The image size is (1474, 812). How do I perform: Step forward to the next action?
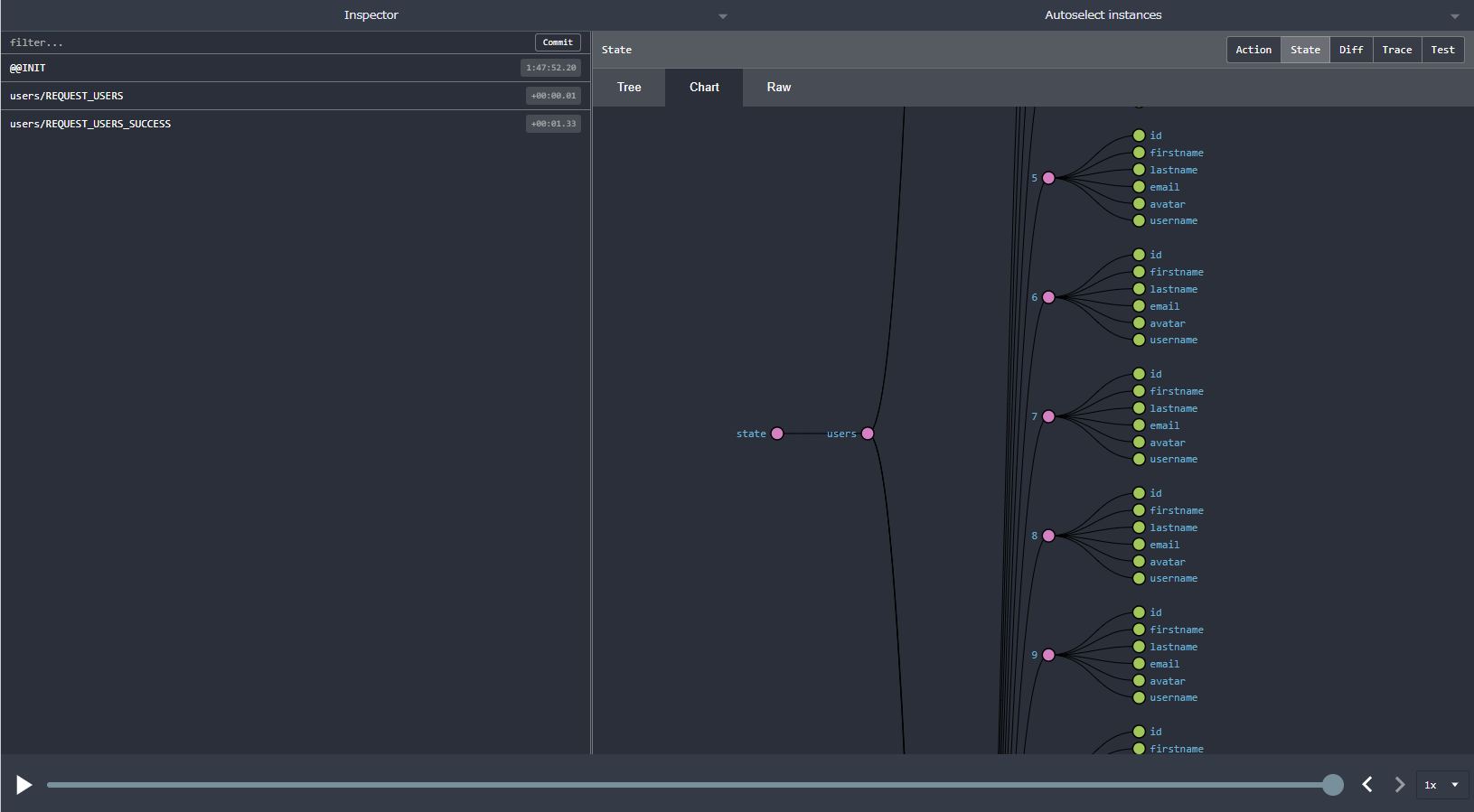1399,784
